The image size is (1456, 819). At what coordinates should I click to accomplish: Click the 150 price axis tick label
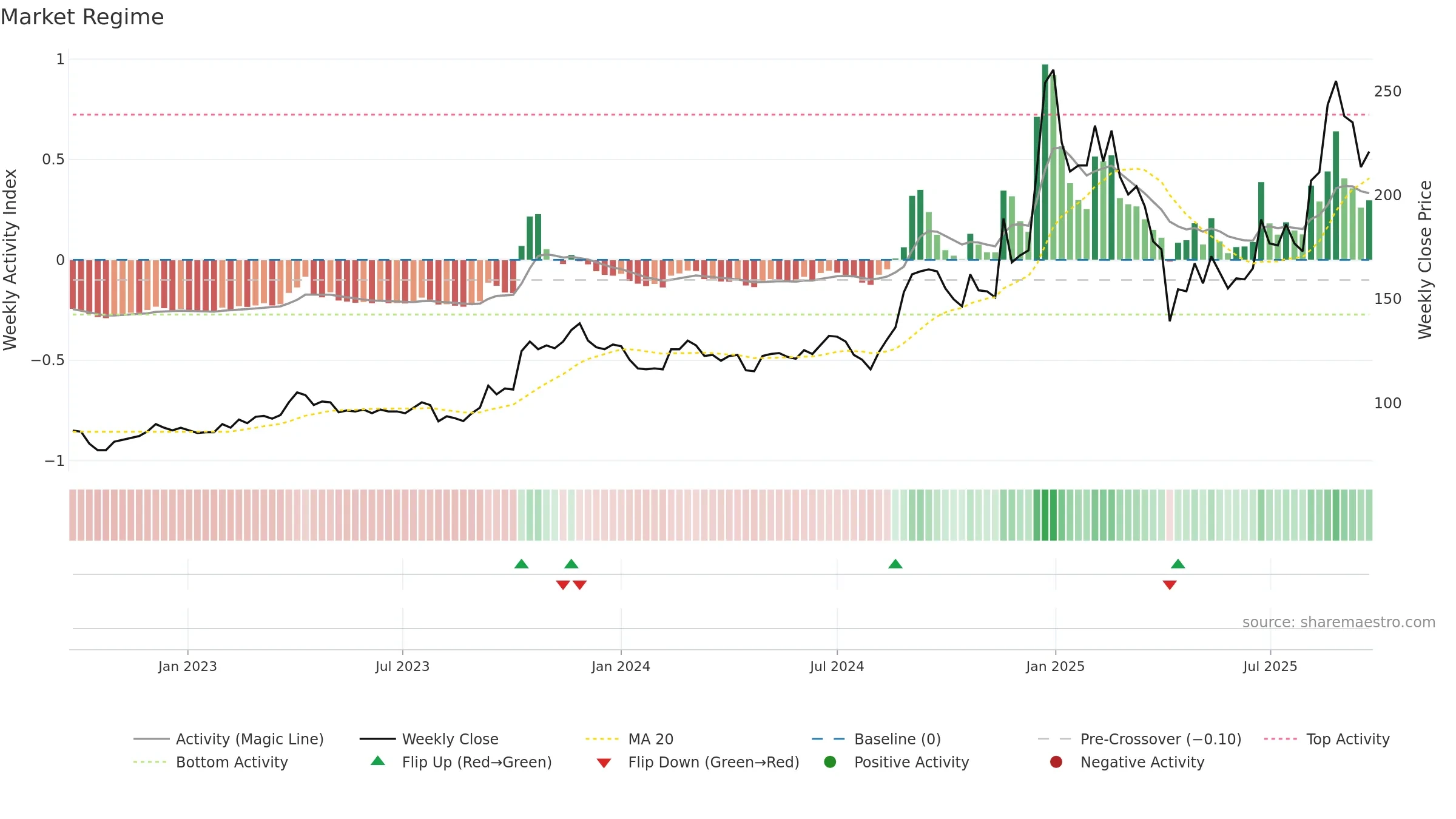pos(1387,299)
